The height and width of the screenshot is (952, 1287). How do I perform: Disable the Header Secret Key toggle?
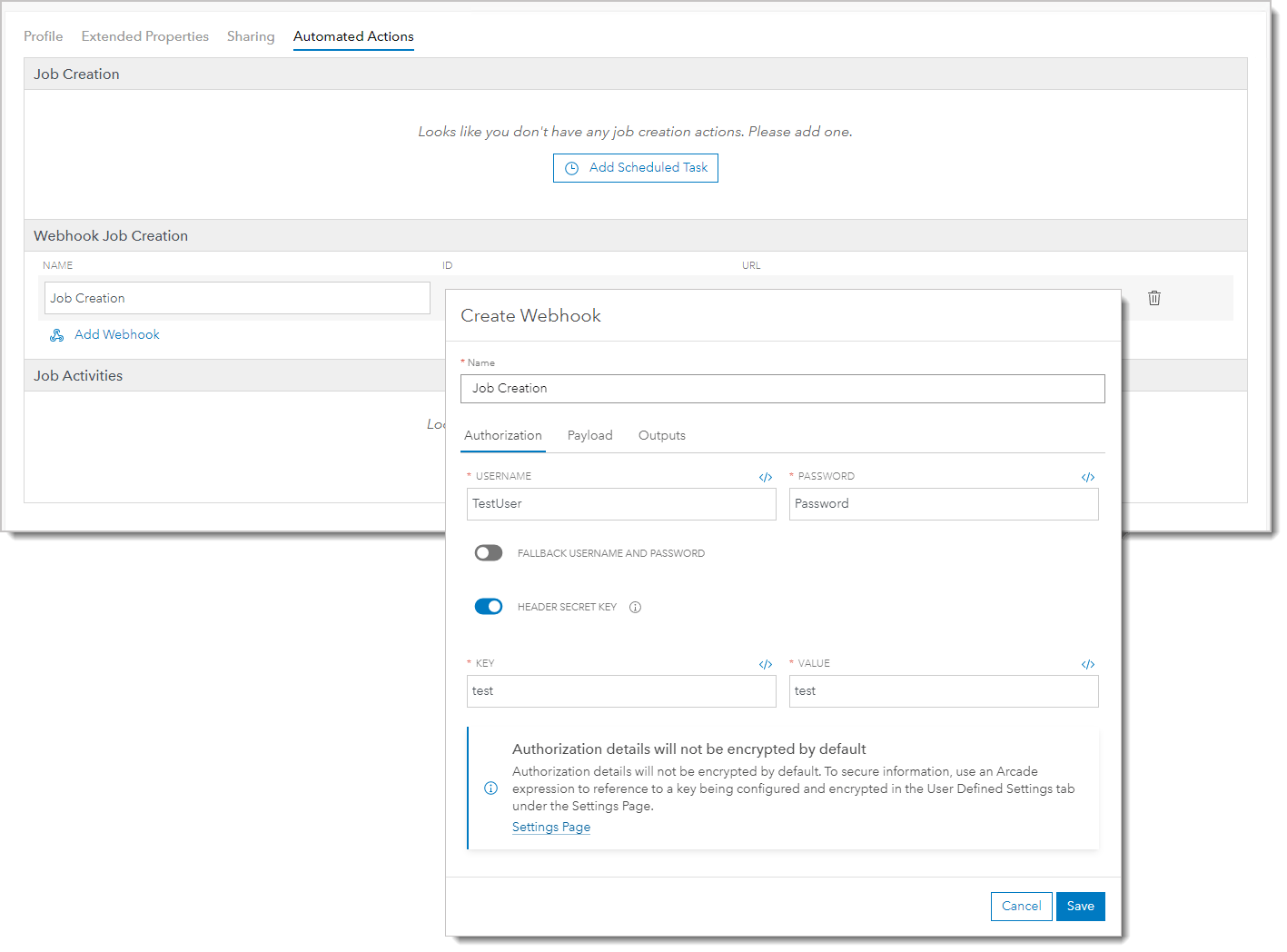[x=489, y=606]
